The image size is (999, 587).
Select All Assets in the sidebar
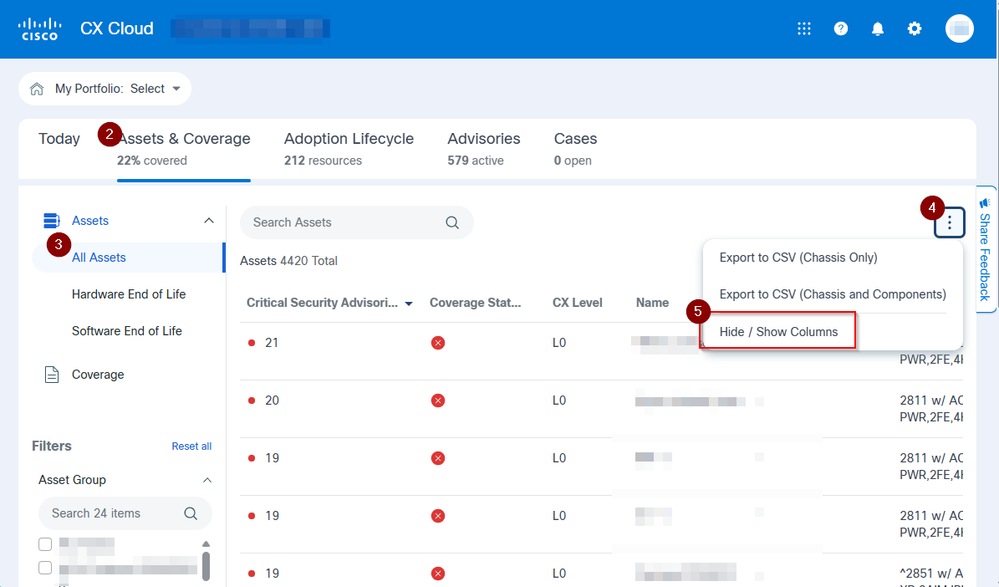pos(99,257)
